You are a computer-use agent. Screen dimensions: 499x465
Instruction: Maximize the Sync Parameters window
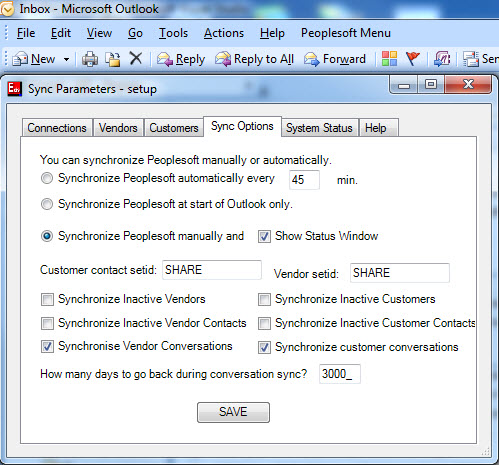click(431, 85)
